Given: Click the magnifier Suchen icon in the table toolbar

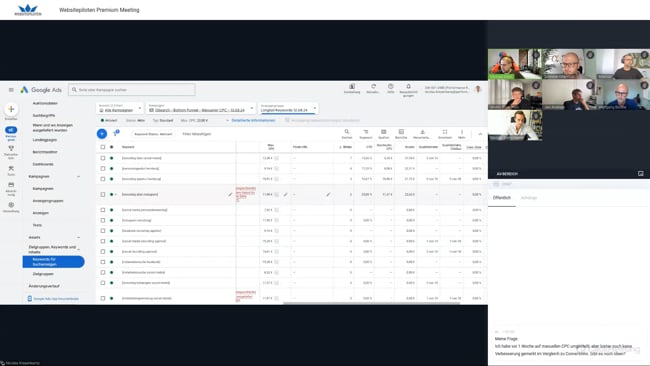Looking at the screenshot, I should point(347,133).
